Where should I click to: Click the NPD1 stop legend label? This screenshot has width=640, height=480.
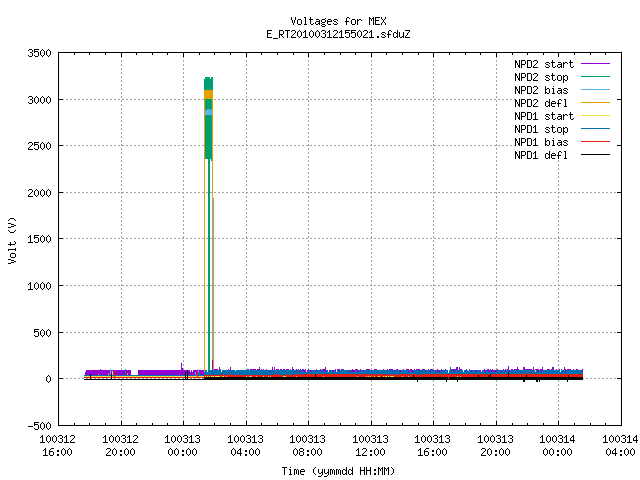click(541, 129)
